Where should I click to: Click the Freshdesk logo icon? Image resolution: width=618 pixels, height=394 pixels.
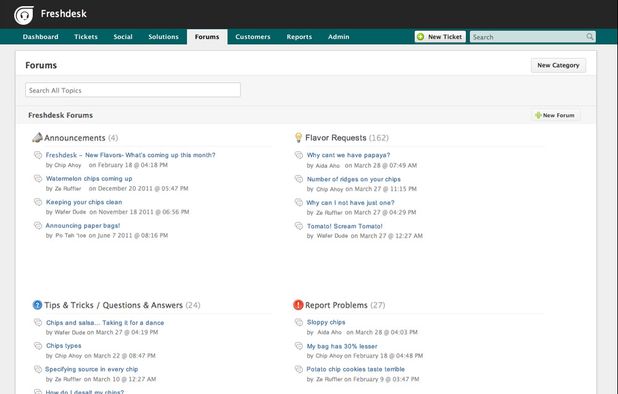tap(24, 15)
